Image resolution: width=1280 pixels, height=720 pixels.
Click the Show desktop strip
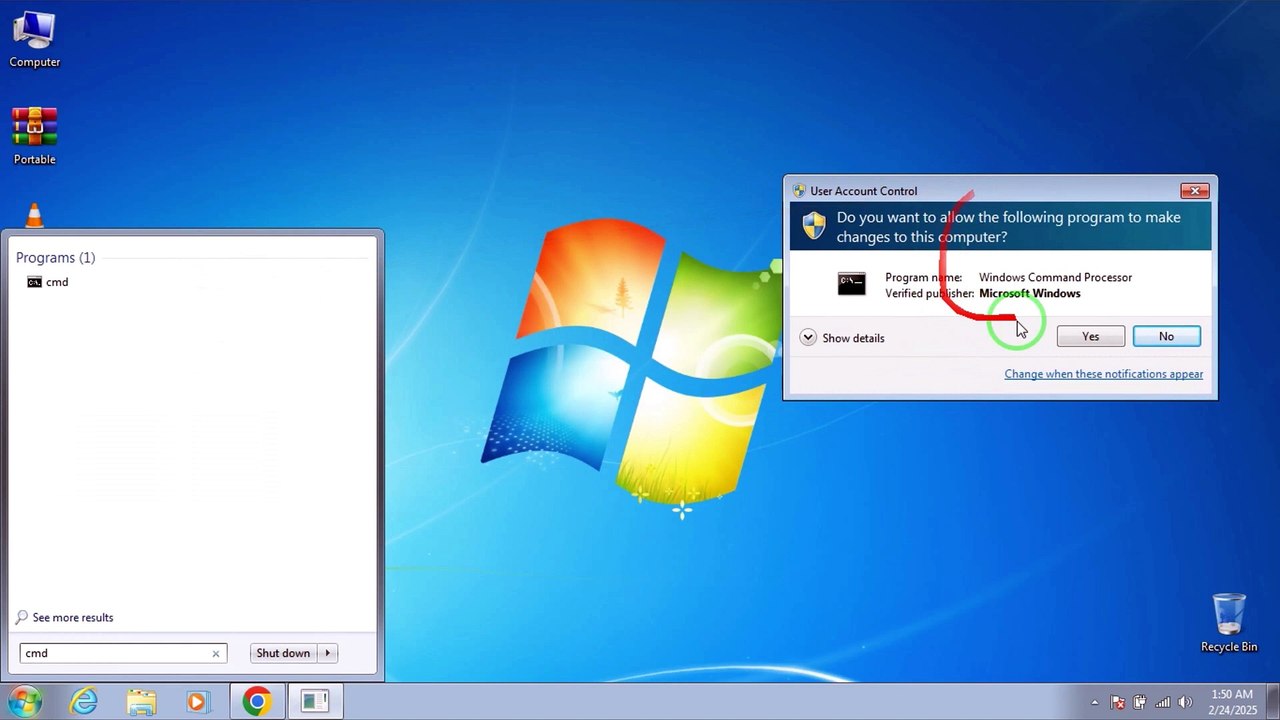point(1273,702)
